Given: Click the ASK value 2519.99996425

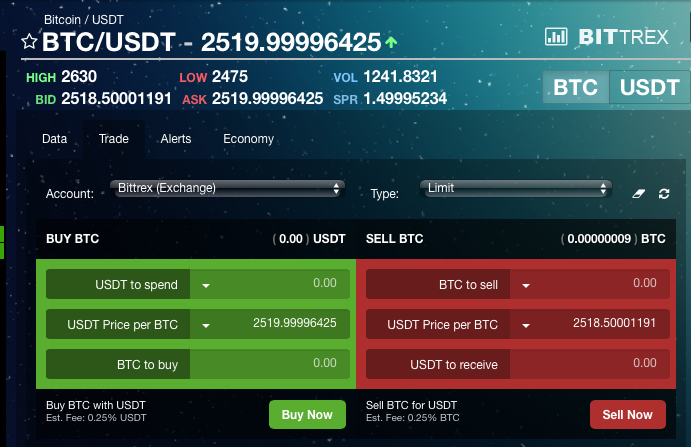Looking at the screenshot, I should point(267,98).
